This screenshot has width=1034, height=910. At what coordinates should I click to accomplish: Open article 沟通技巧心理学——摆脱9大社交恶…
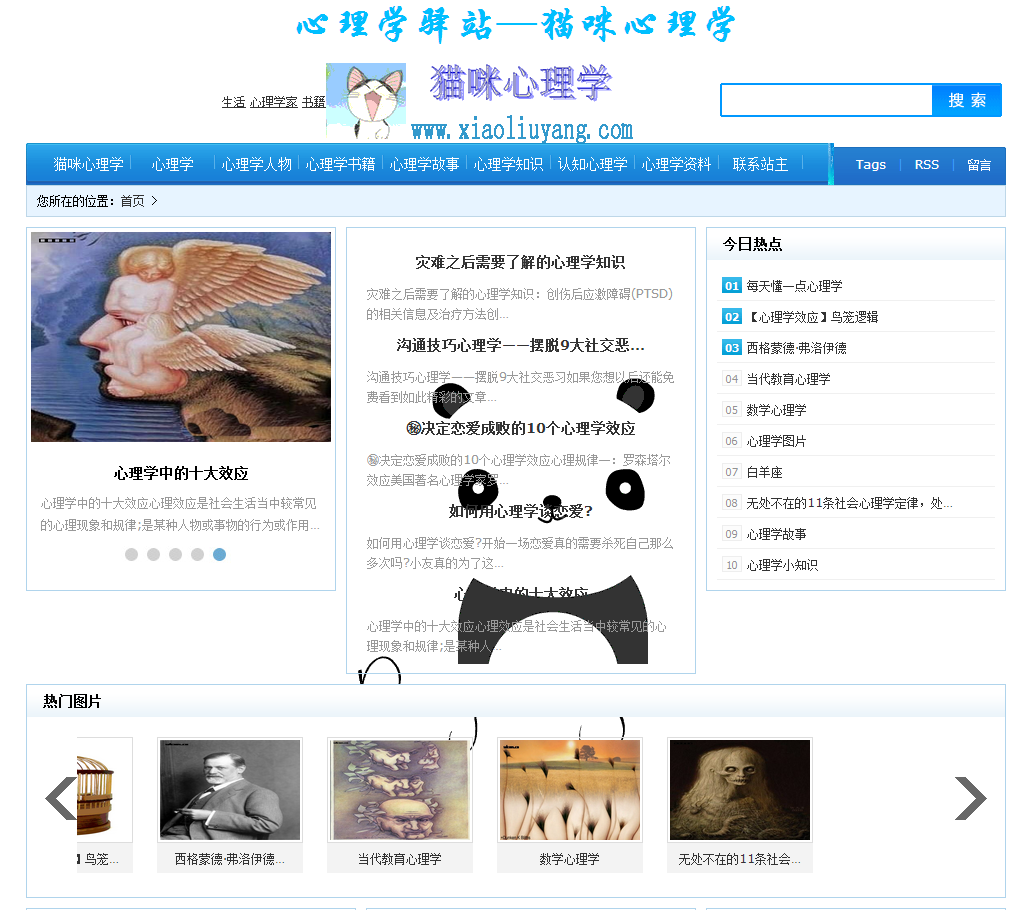[520, 346]
